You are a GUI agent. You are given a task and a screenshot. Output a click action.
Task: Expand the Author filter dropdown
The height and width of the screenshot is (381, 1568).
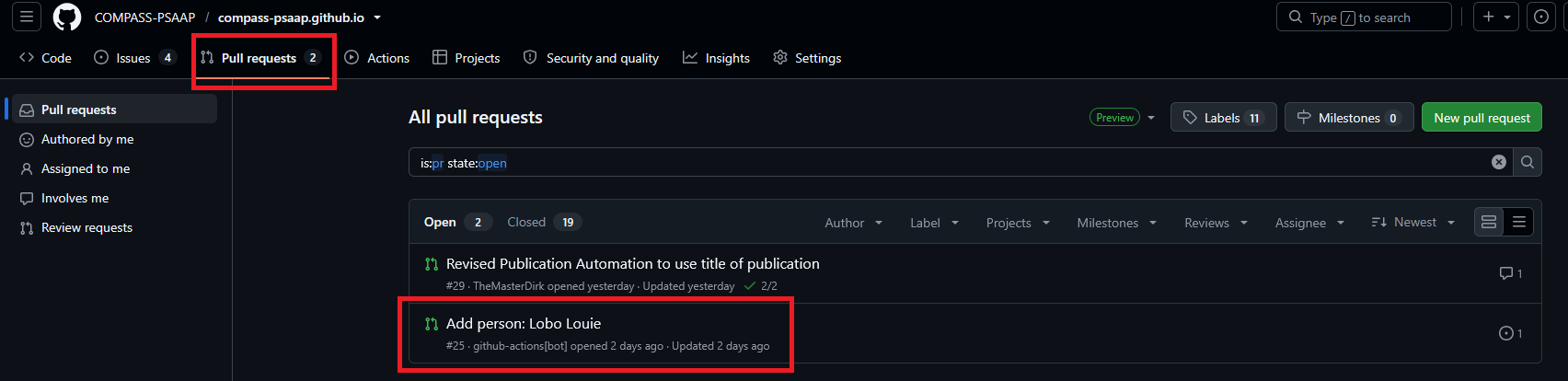tap(854, 223)
